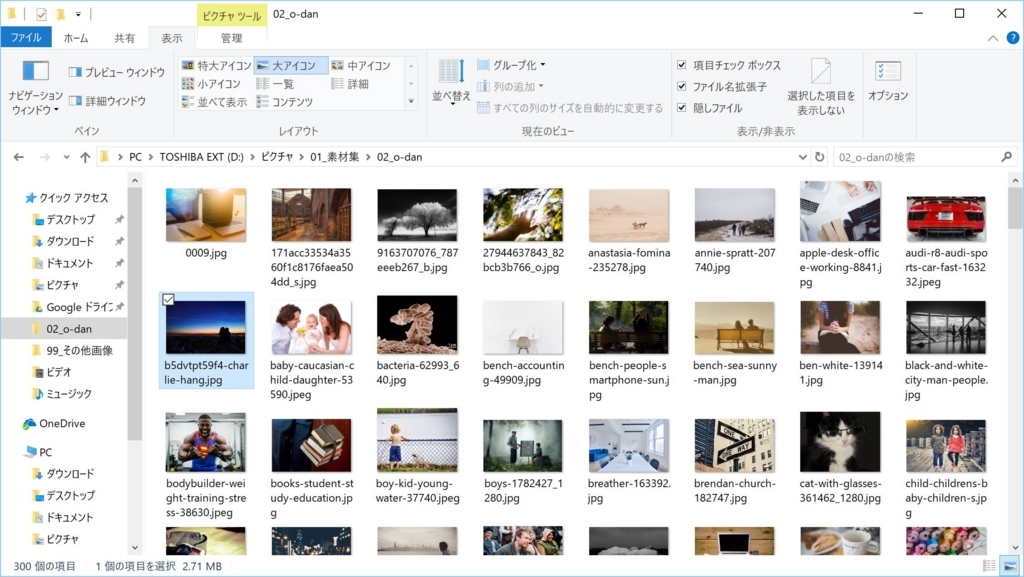Select Small icons layout
Screen dimensions: 1024x577
point(211,84)
